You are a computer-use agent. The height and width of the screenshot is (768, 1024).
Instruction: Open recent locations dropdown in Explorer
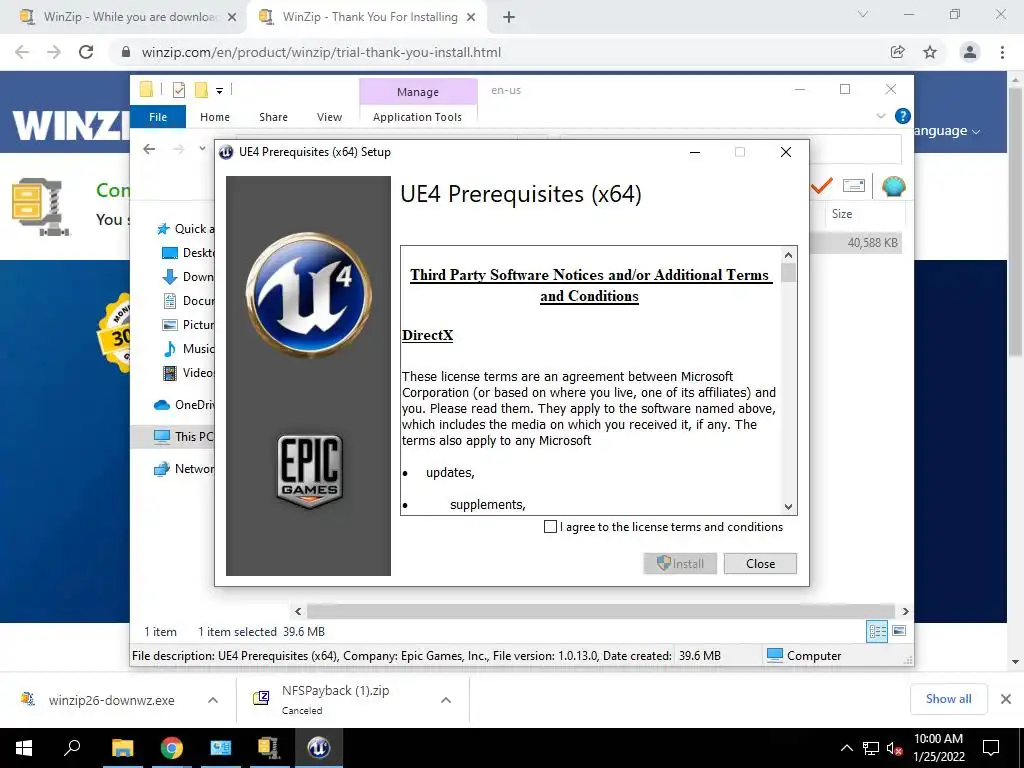(x=202, y=149)
